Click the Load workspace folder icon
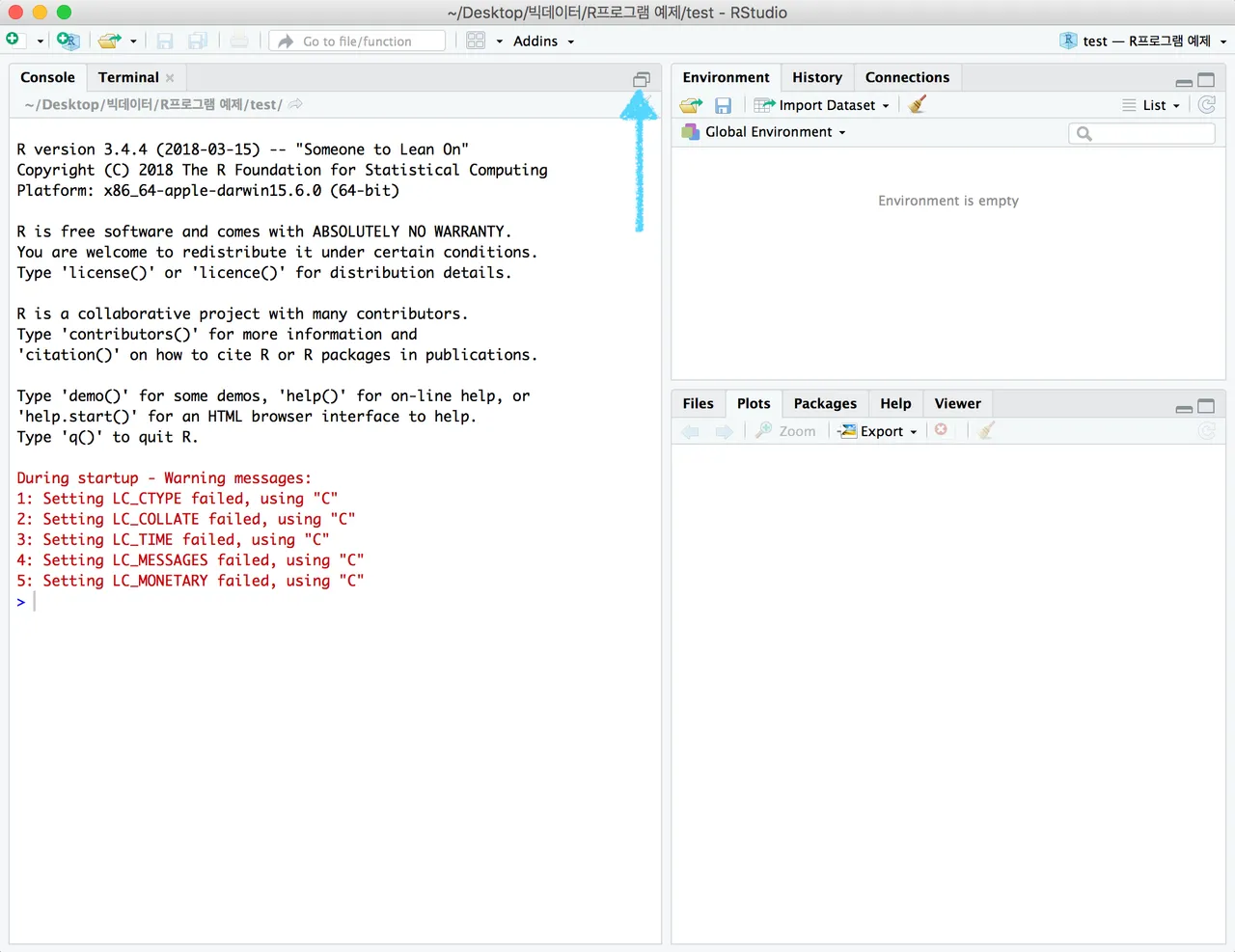1235x952 pixels. click(691, 105)
